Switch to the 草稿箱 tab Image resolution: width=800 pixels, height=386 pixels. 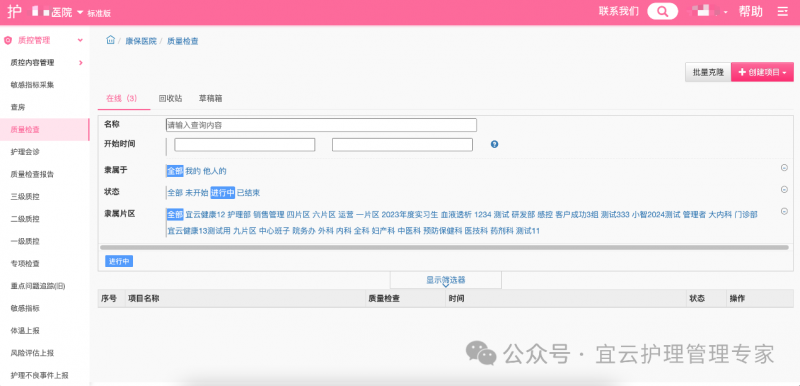210,98
